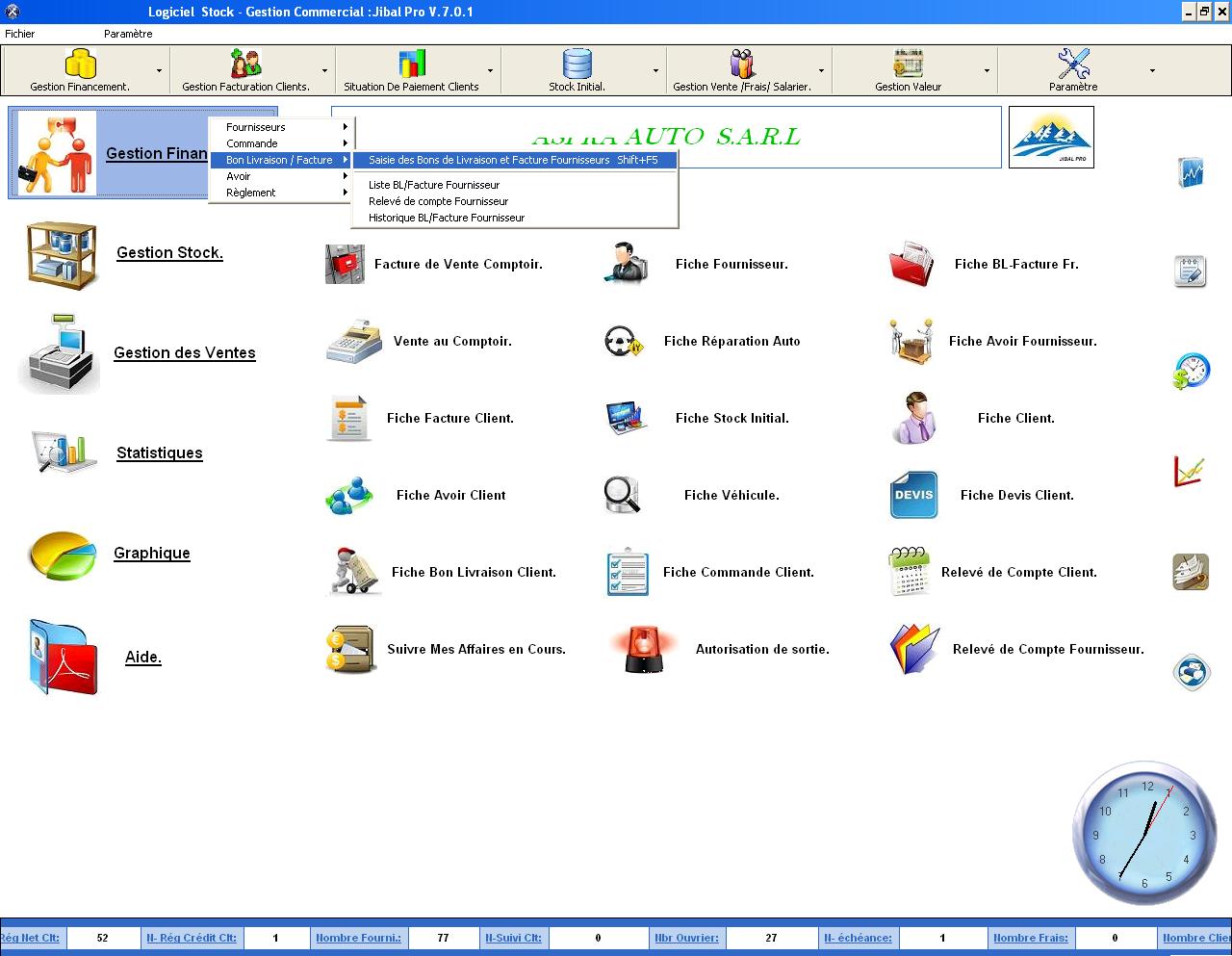Expand Gestion Vente /Frais/ Salarier dropdown arrow
This screenshot has width=1232, height=956.
(821, 70)
